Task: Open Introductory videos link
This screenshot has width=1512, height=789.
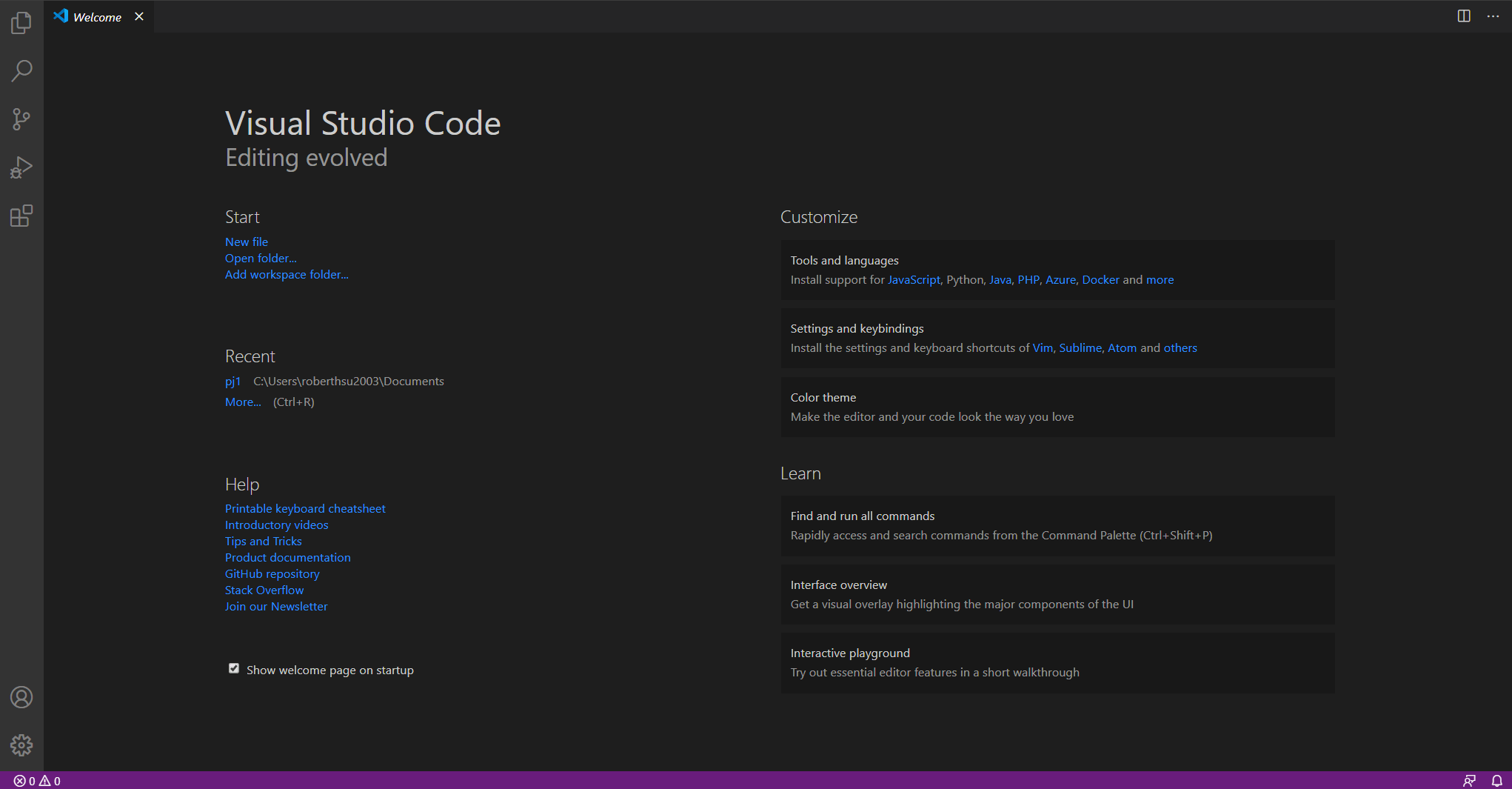Action: click(x=276, y=525)
